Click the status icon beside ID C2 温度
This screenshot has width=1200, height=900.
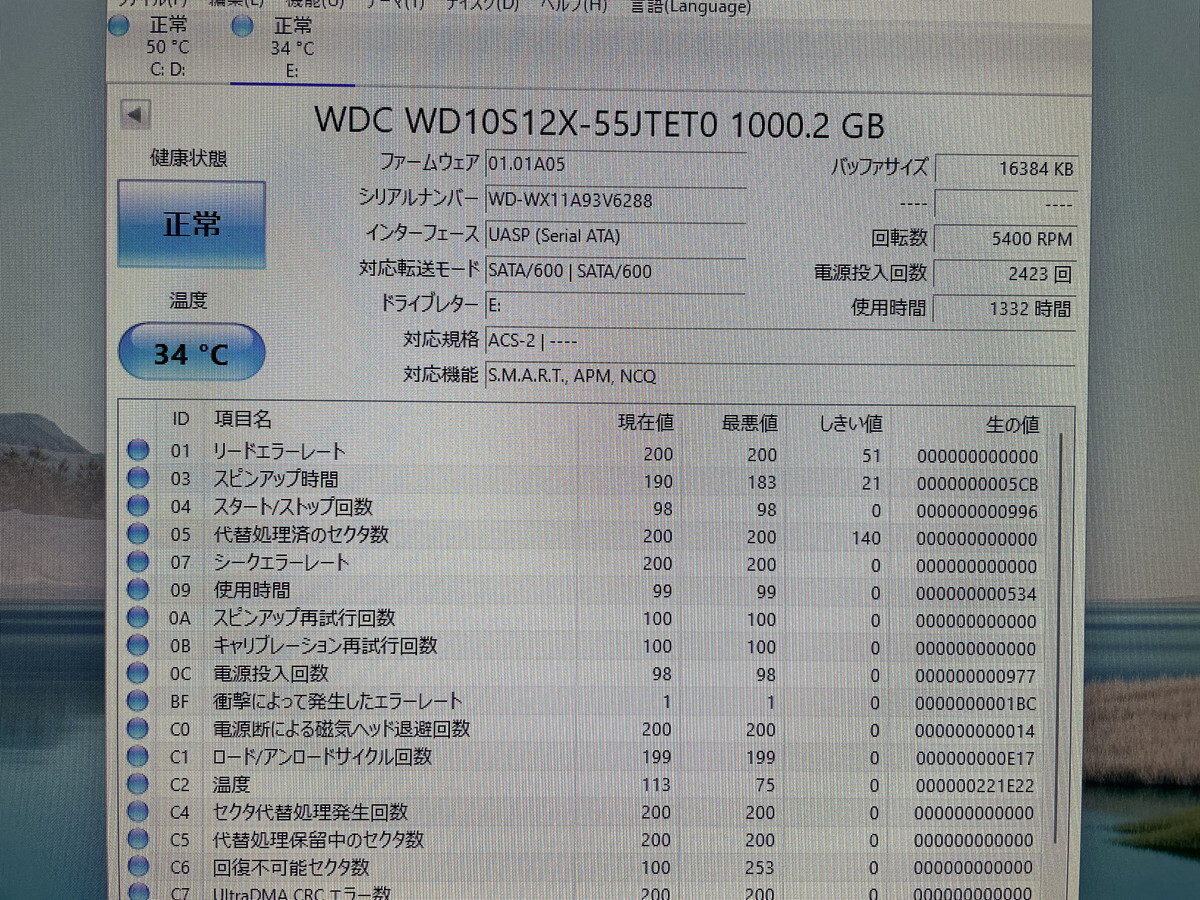click(x=138, y=785)
